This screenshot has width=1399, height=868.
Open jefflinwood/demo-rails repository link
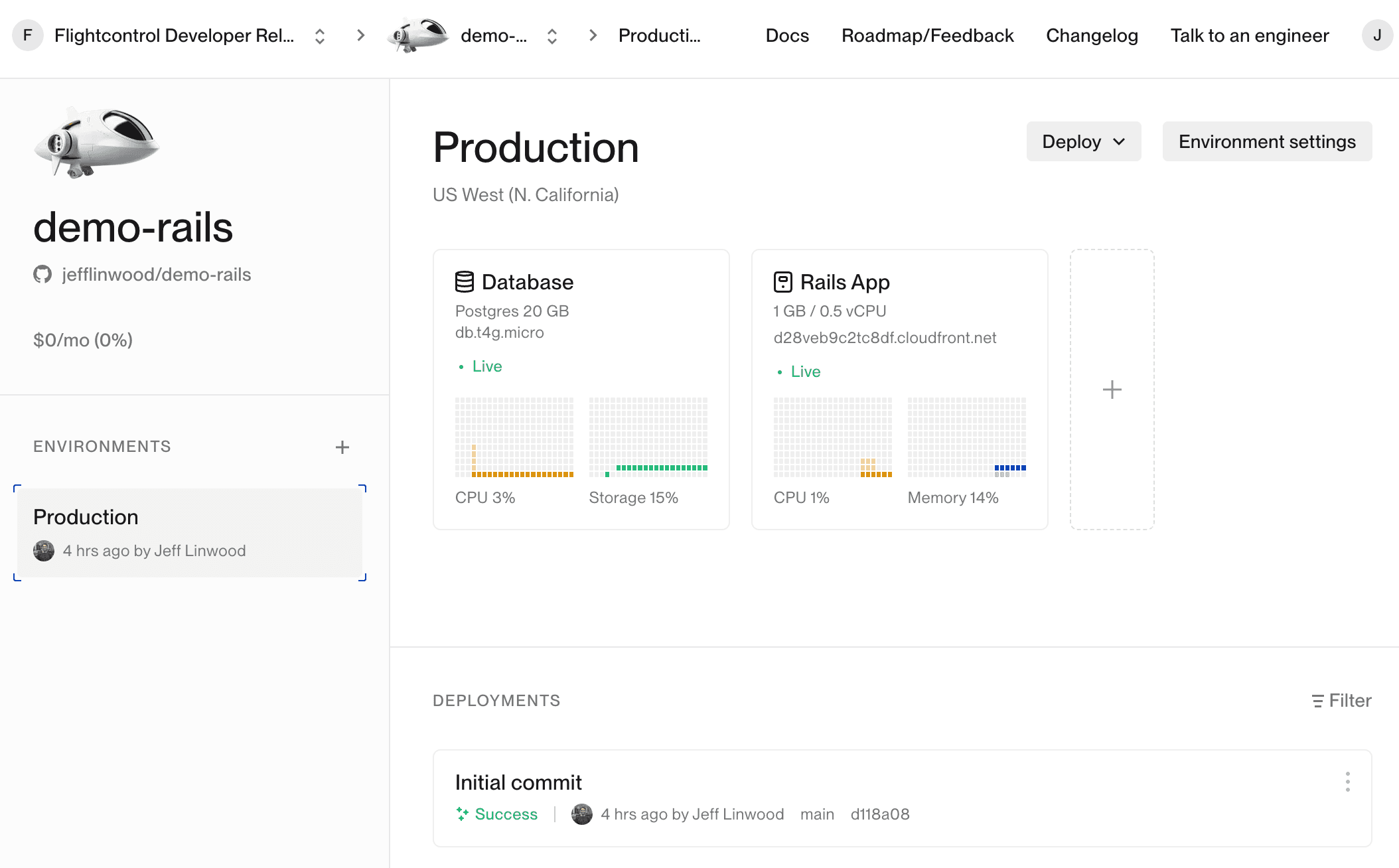point(157,274)
